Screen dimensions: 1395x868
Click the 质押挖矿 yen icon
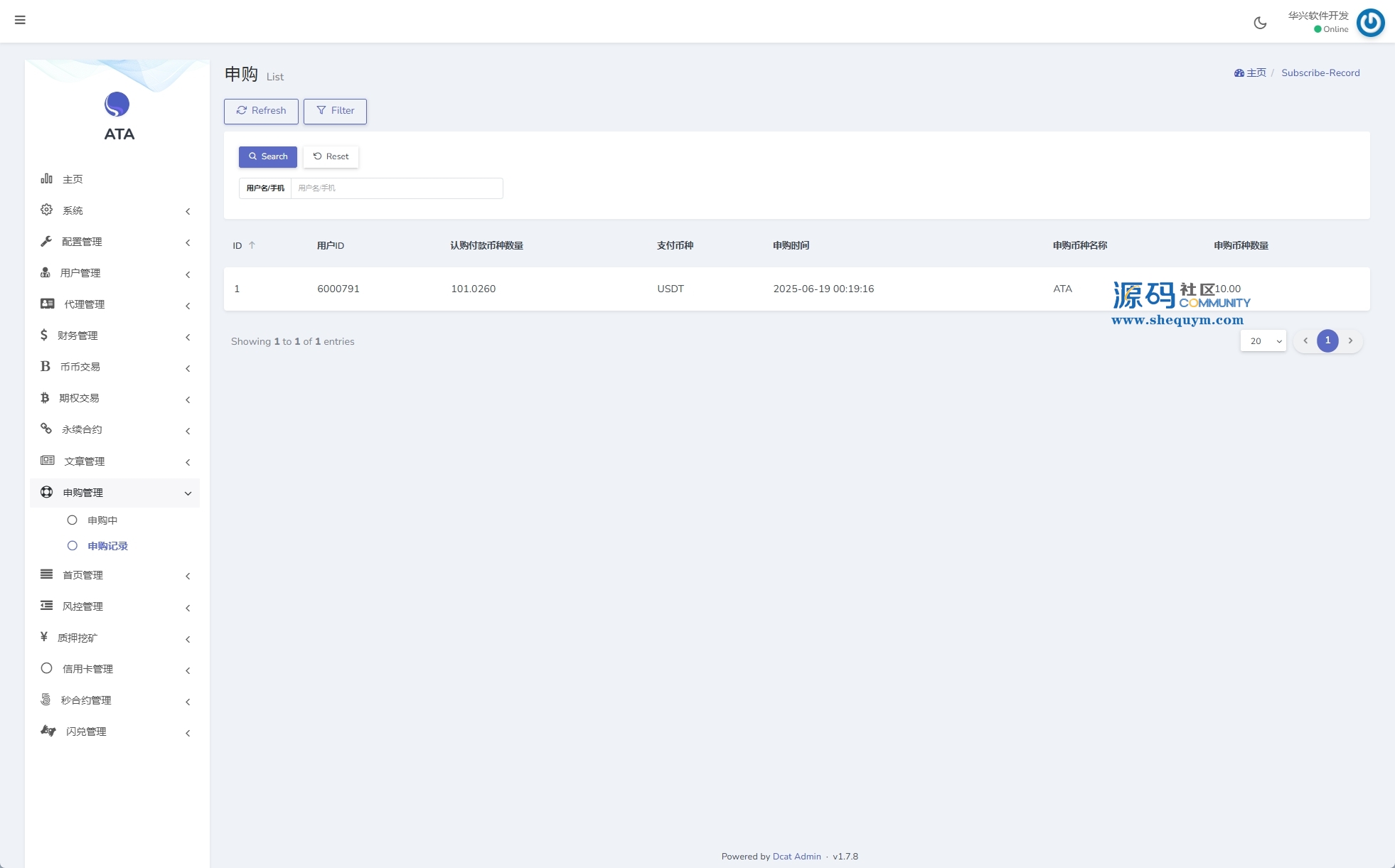(44, 637)
